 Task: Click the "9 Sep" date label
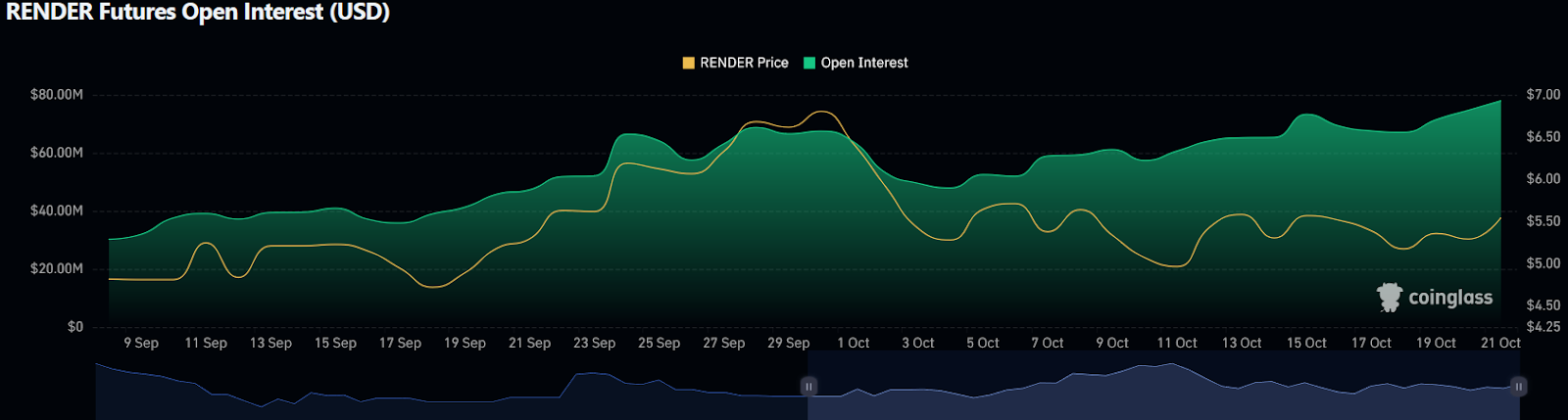pos(141,343)
